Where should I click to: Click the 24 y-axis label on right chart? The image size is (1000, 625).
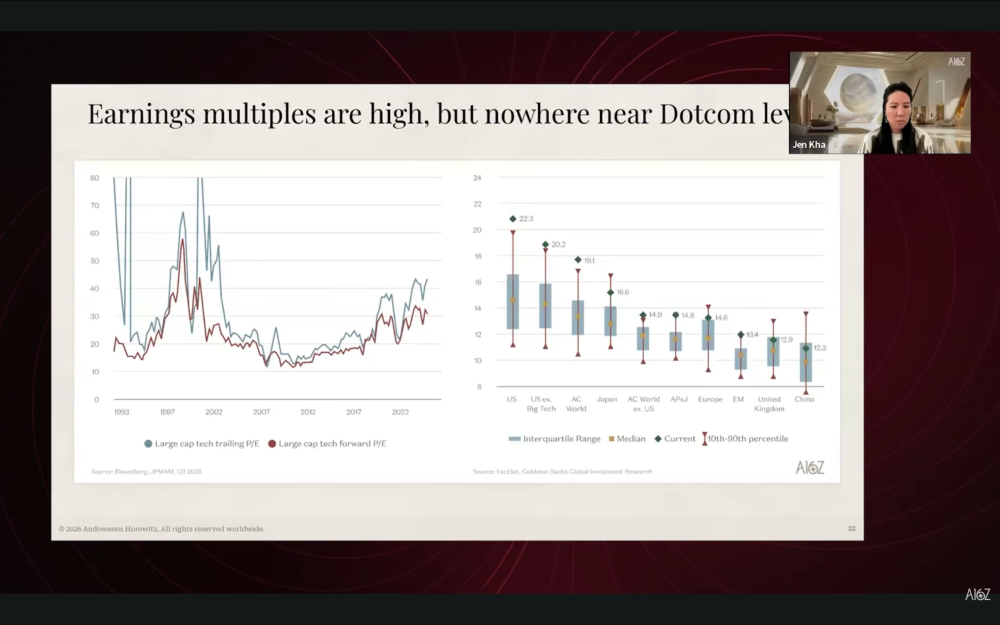477,178
